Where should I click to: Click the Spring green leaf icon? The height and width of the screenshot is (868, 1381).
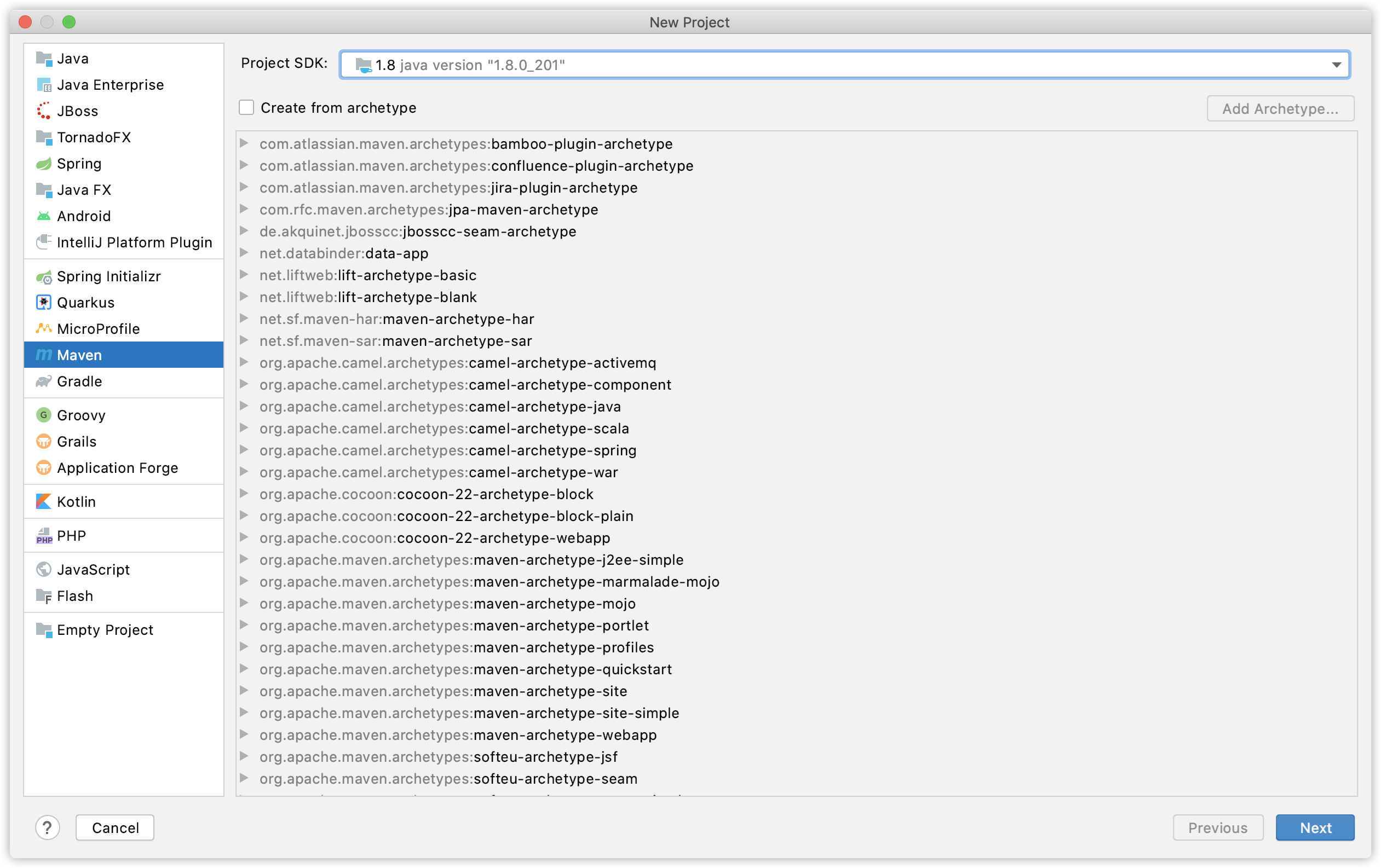coord(44,164)
